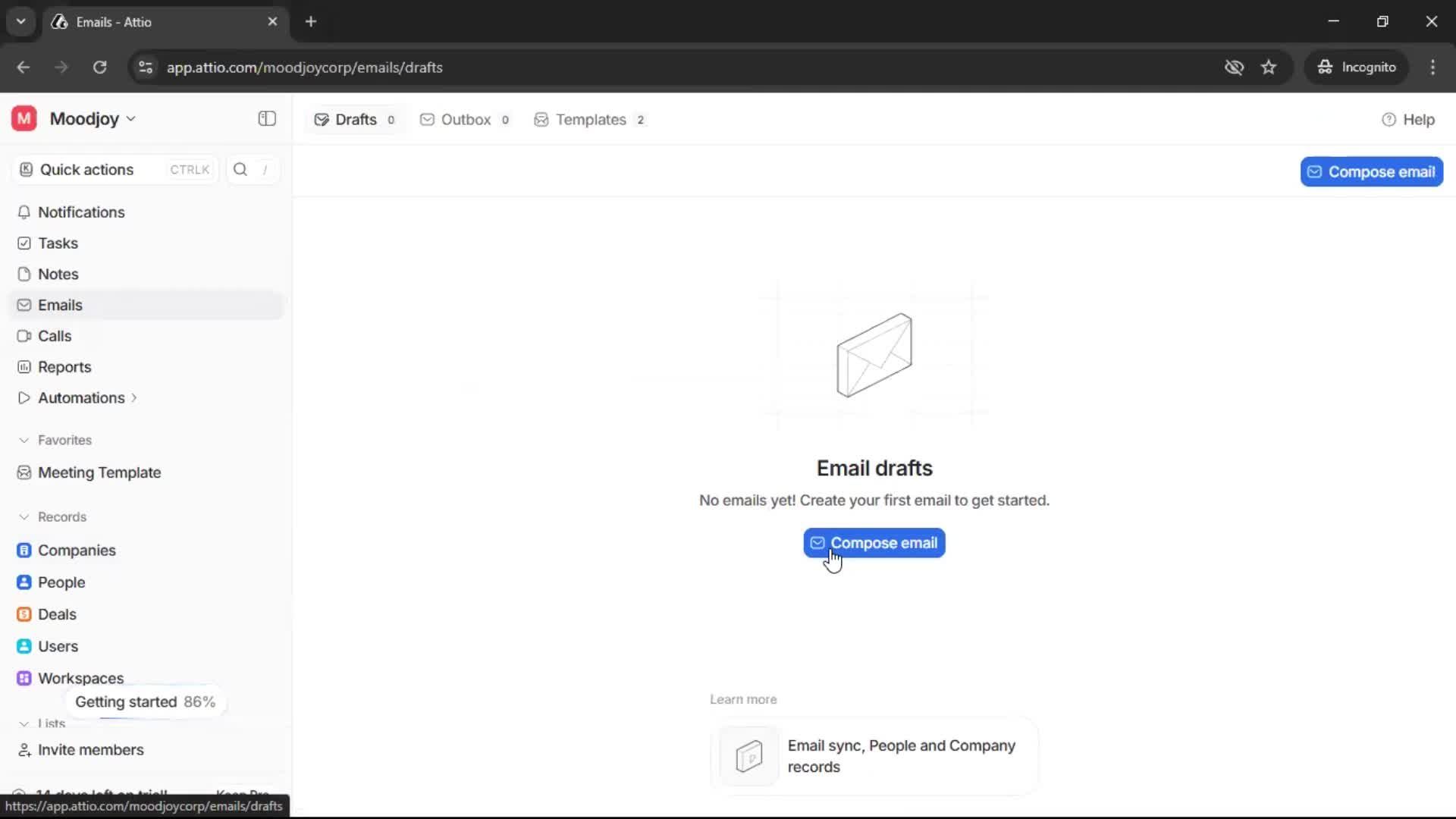
Task: Open Chrome three-dot menu
Action: coord(1432,67)
